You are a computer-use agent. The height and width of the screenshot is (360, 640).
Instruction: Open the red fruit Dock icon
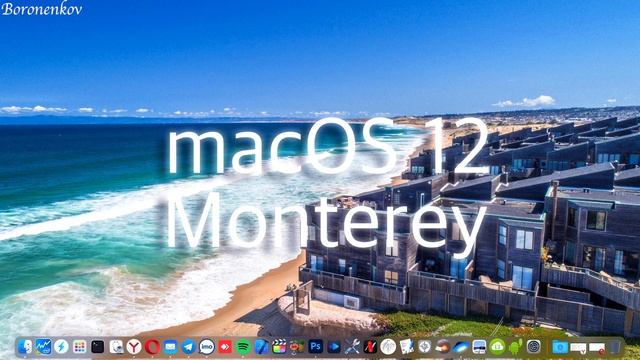coord(297,347)
